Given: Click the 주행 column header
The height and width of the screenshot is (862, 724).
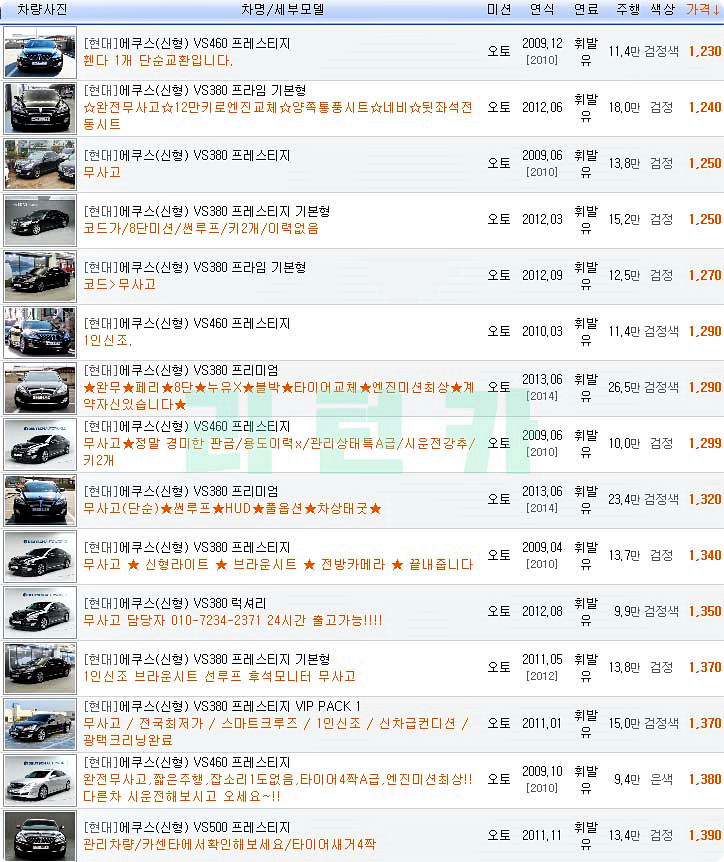Looking at the screenshot, I should pos(628,9).
